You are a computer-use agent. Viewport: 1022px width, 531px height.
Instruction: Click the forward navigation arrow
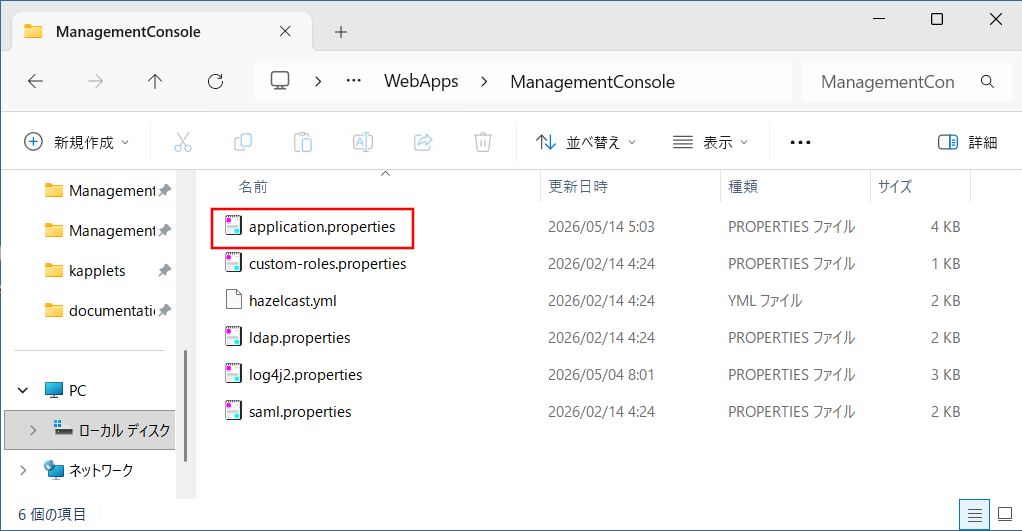[95, 81]
